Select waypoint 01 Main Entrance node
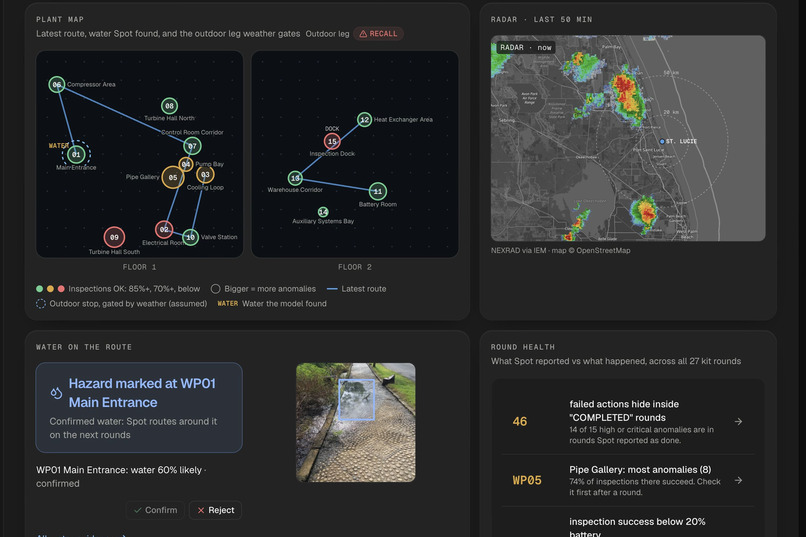This screenshot has width=806, height=537. pyautogui.click(x=76, y=154)
